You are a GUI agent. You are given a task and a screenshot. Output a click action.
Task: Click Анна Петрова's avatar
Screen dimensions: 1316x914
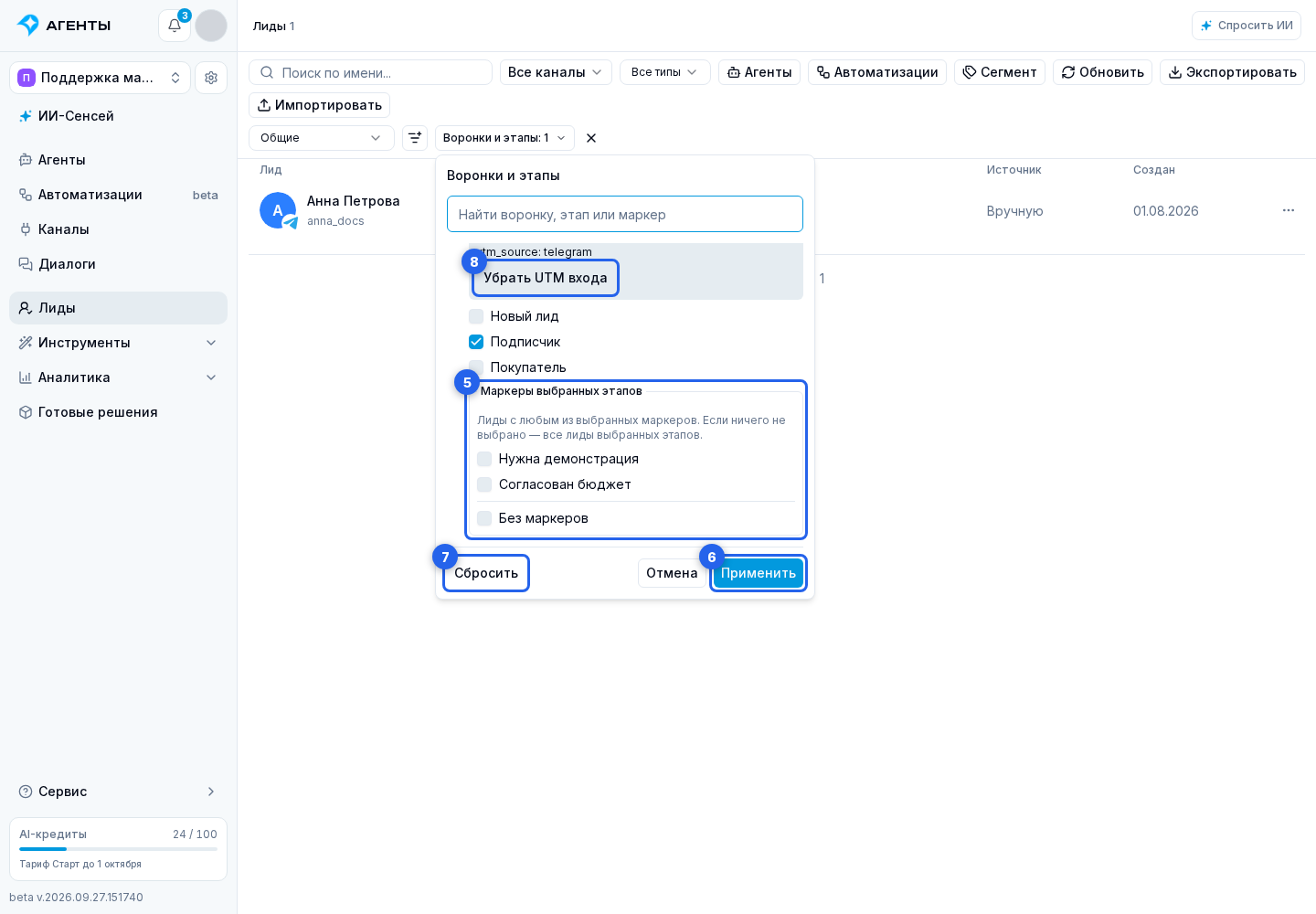tap(278, 210)
